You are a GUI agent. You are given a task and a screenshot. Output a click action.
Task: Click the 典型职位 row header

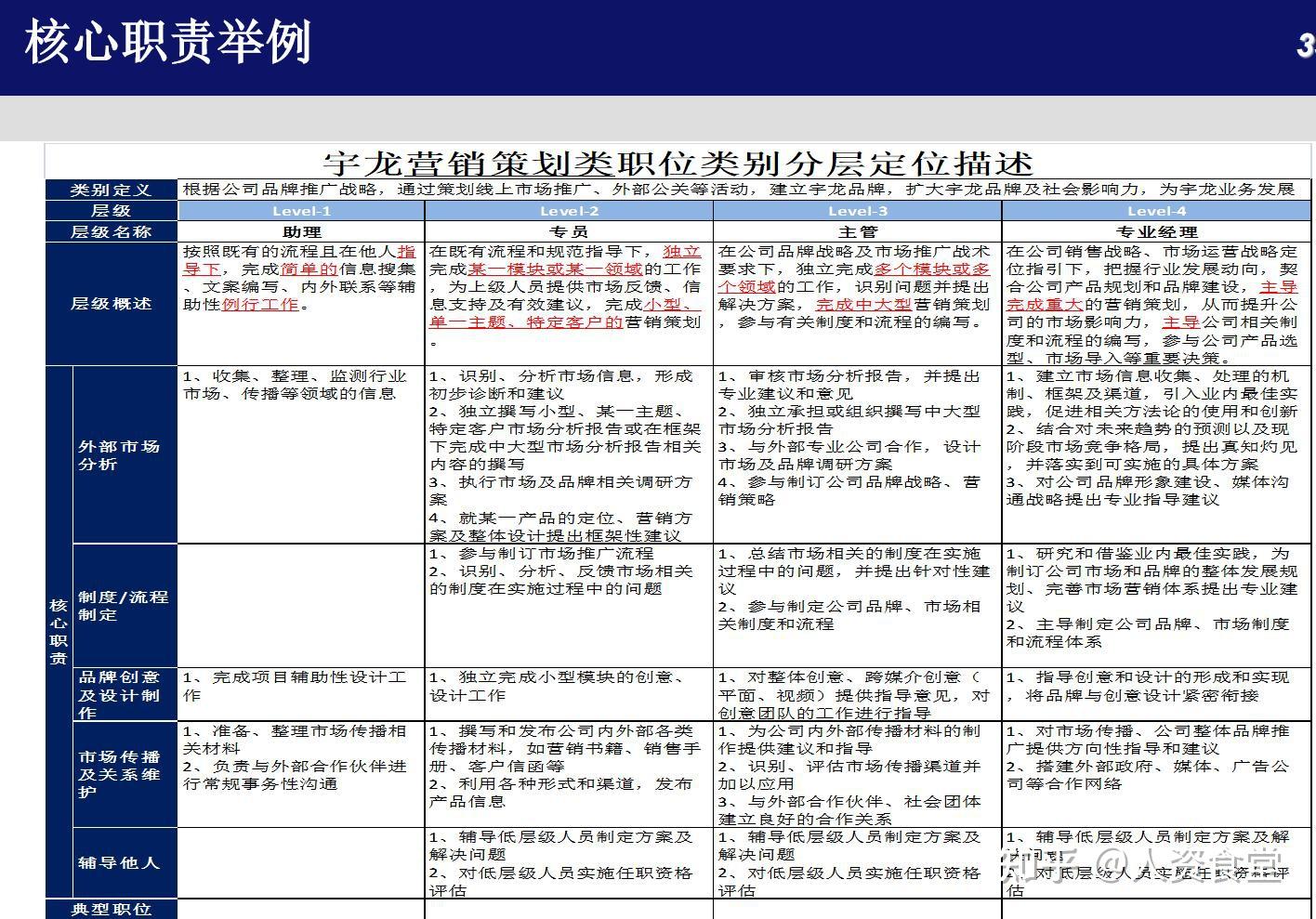112,909
